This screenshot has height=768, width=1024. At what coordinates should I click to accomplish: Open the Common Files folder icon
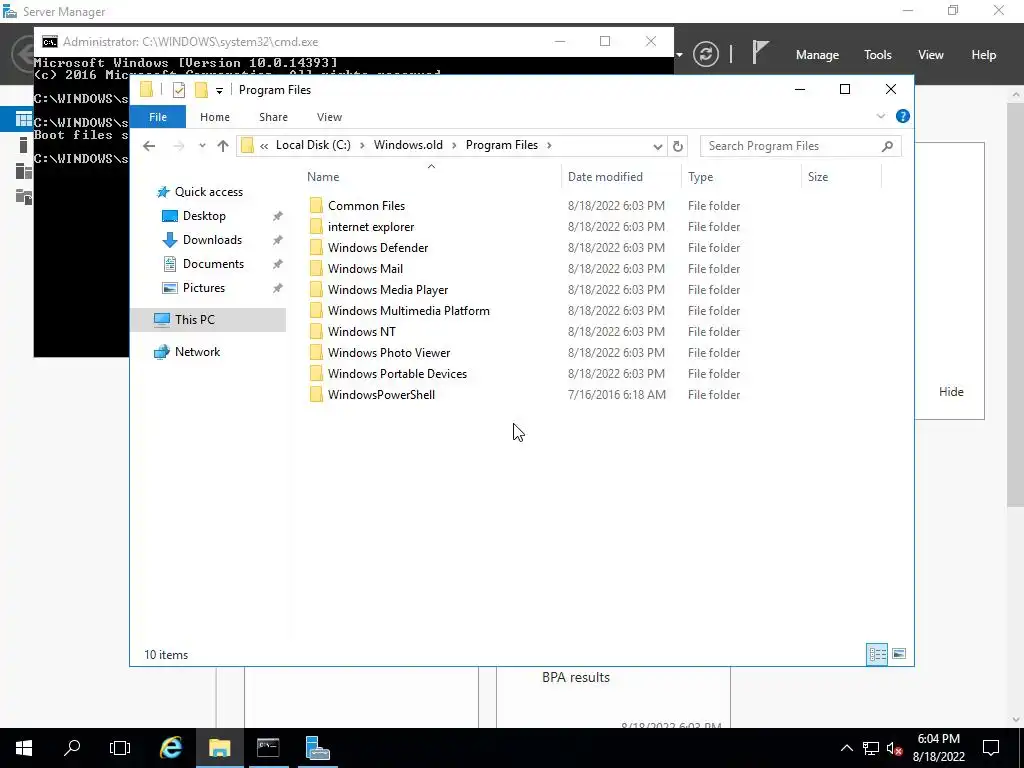click(316, 206)
